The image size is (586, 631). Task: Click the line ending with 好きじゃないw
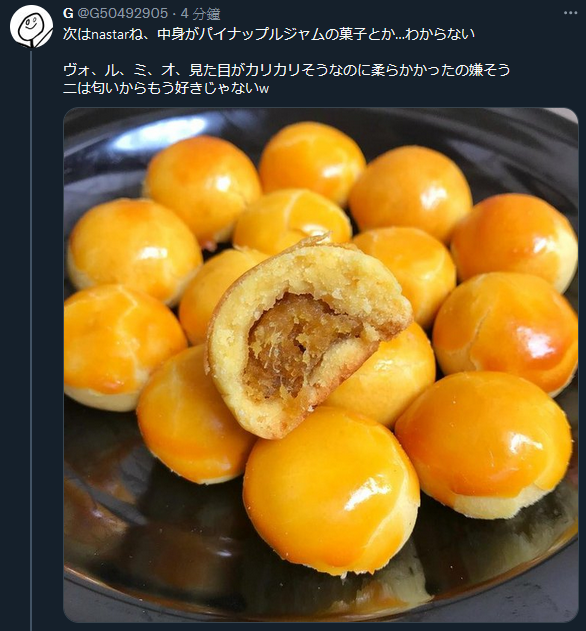pos(166,88)
